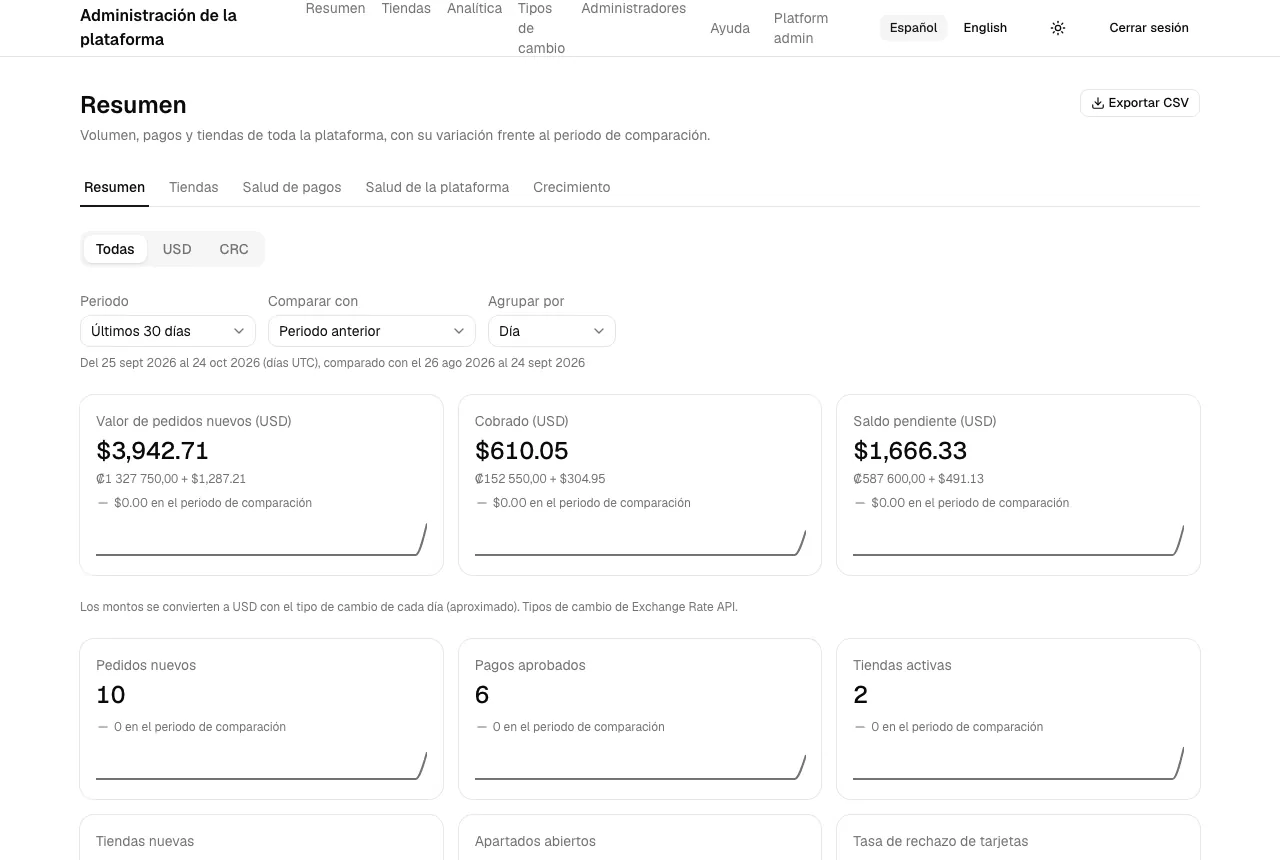The width and height of the screenshot is (1280, 860).
Task: Click the Cobrado (USD) sparkline chart
Action: (x=640, y=540)
